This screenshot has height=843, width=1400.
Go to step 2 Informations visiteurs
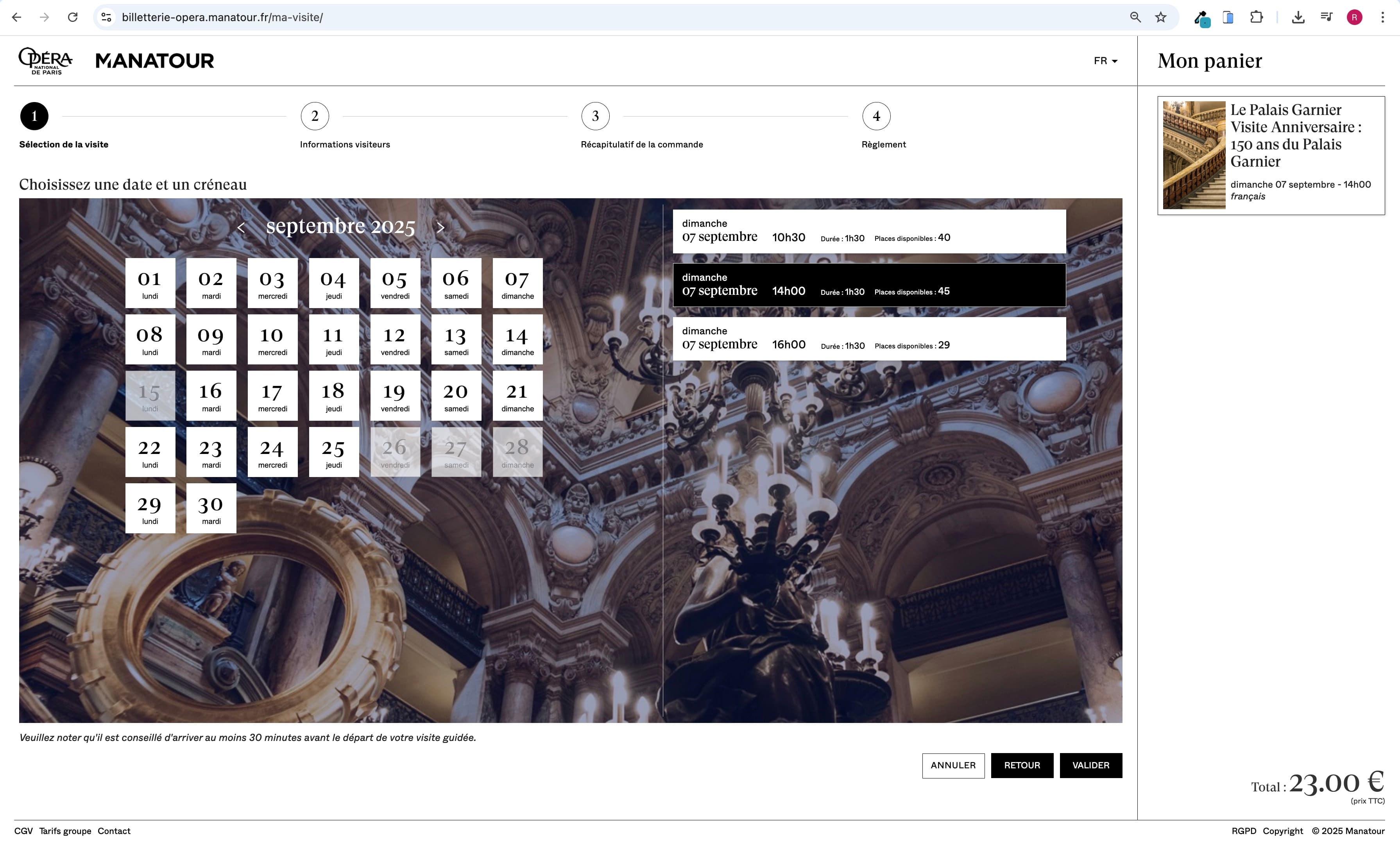tap(315, 116)
